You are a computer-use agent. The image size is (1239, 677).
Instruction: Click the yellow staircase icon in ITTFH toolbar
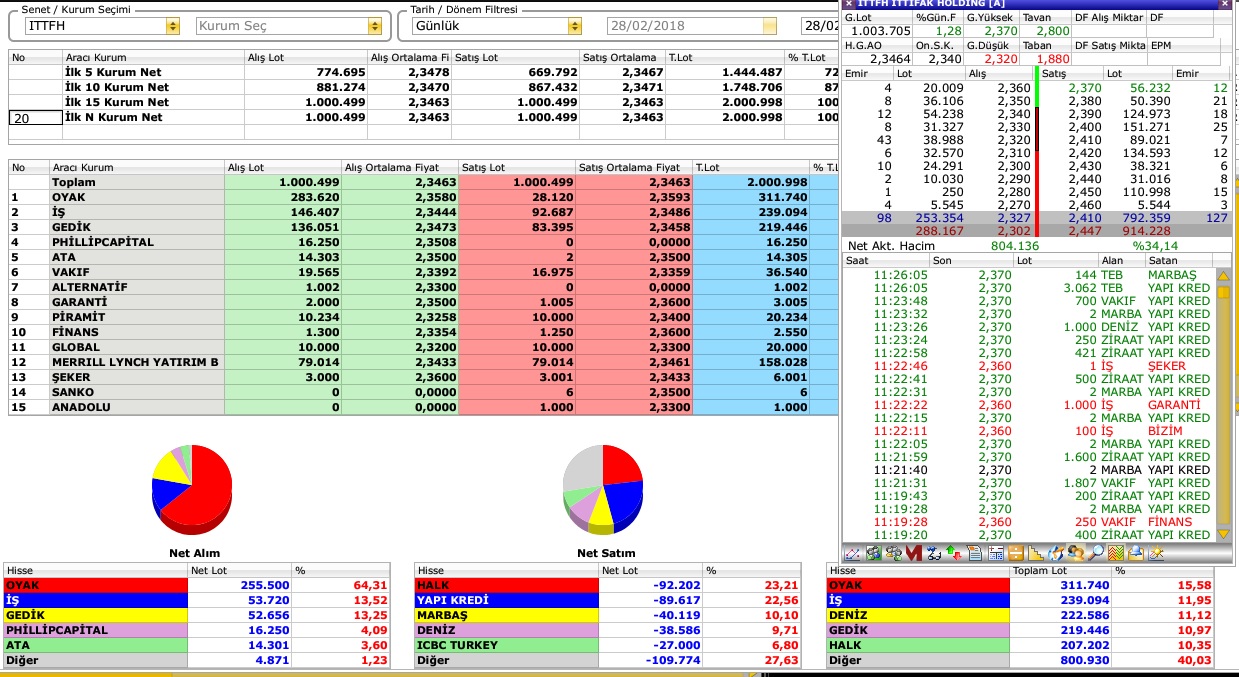coord(1036,552)
